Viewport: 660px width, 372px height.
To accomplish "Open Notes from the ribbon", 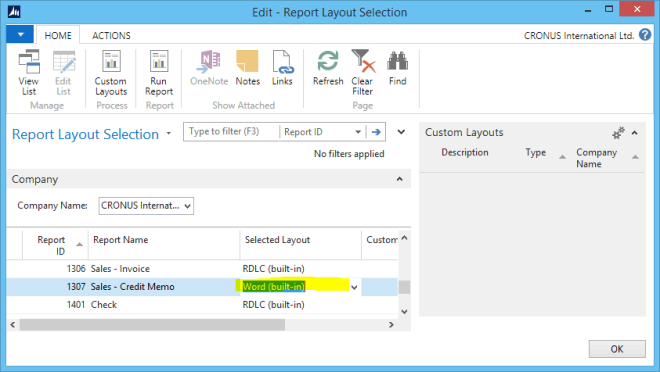I will pyautogui.click(x=248, y=68).
